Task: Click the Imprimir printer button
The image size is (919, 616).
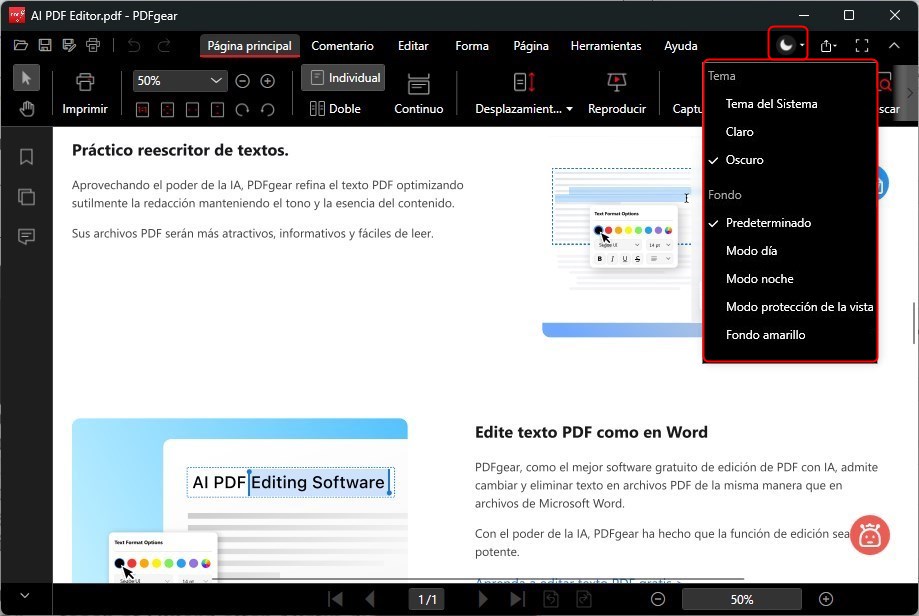Action: pyautogui.click(x=85, y=93)
